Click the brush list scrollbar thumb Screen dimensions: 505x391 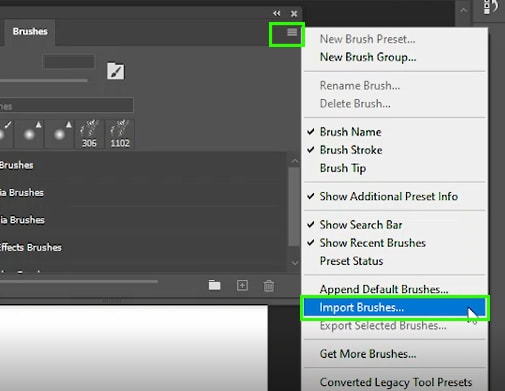click(x=294, y=206)
